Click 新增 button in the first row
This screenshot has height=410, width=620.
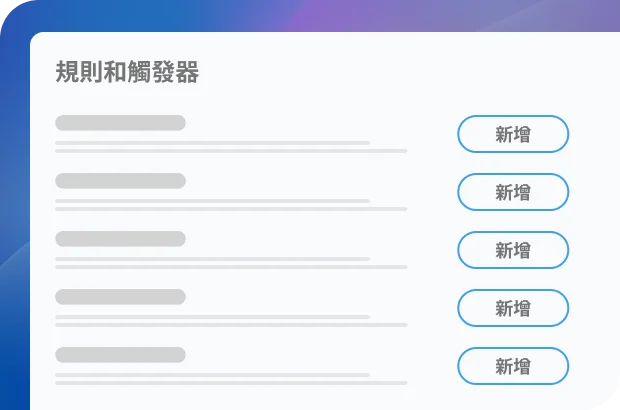click(x=513, y=134)
